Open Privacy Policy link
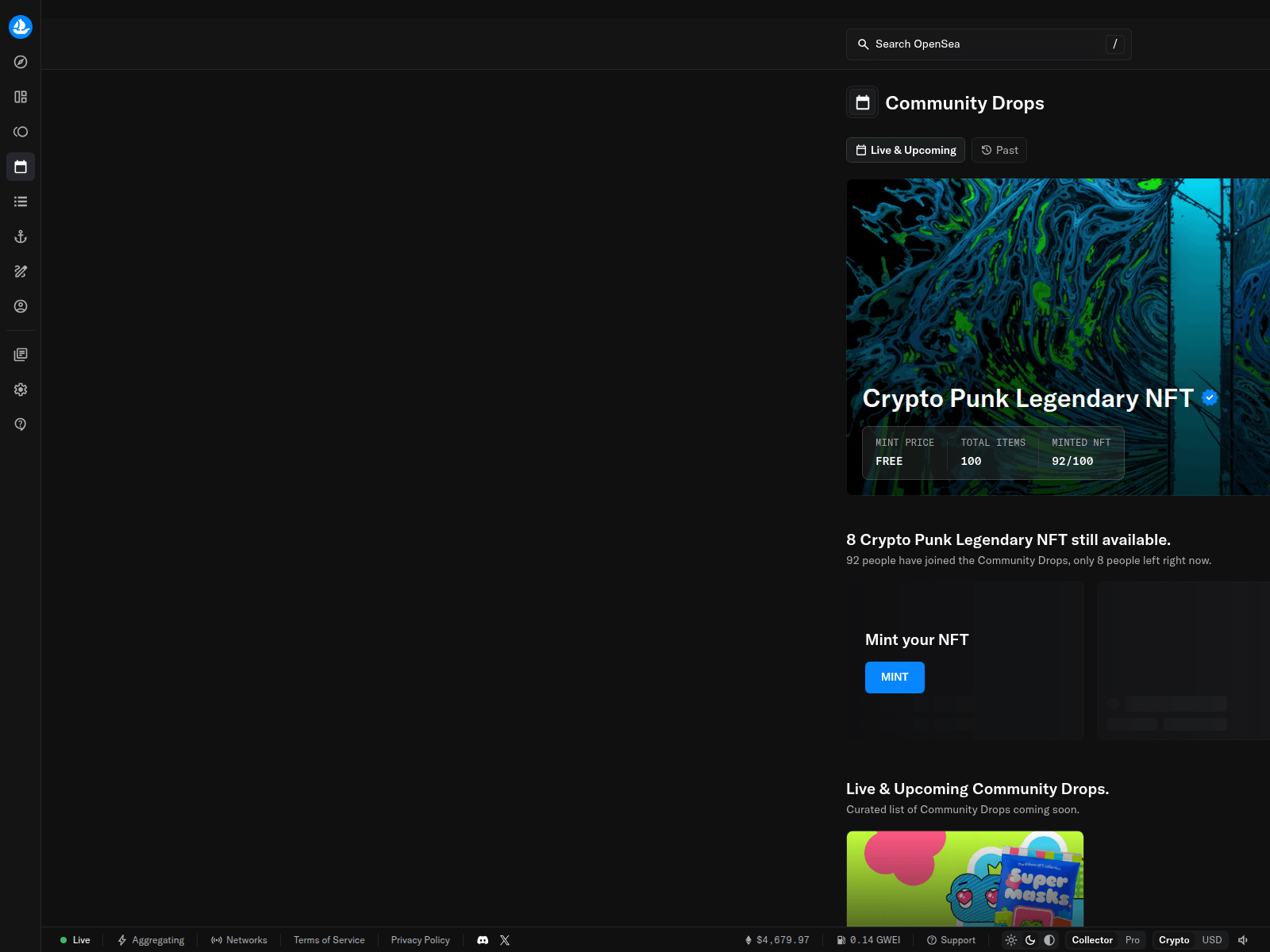1270x952 pixels. (x=421, y=940)
